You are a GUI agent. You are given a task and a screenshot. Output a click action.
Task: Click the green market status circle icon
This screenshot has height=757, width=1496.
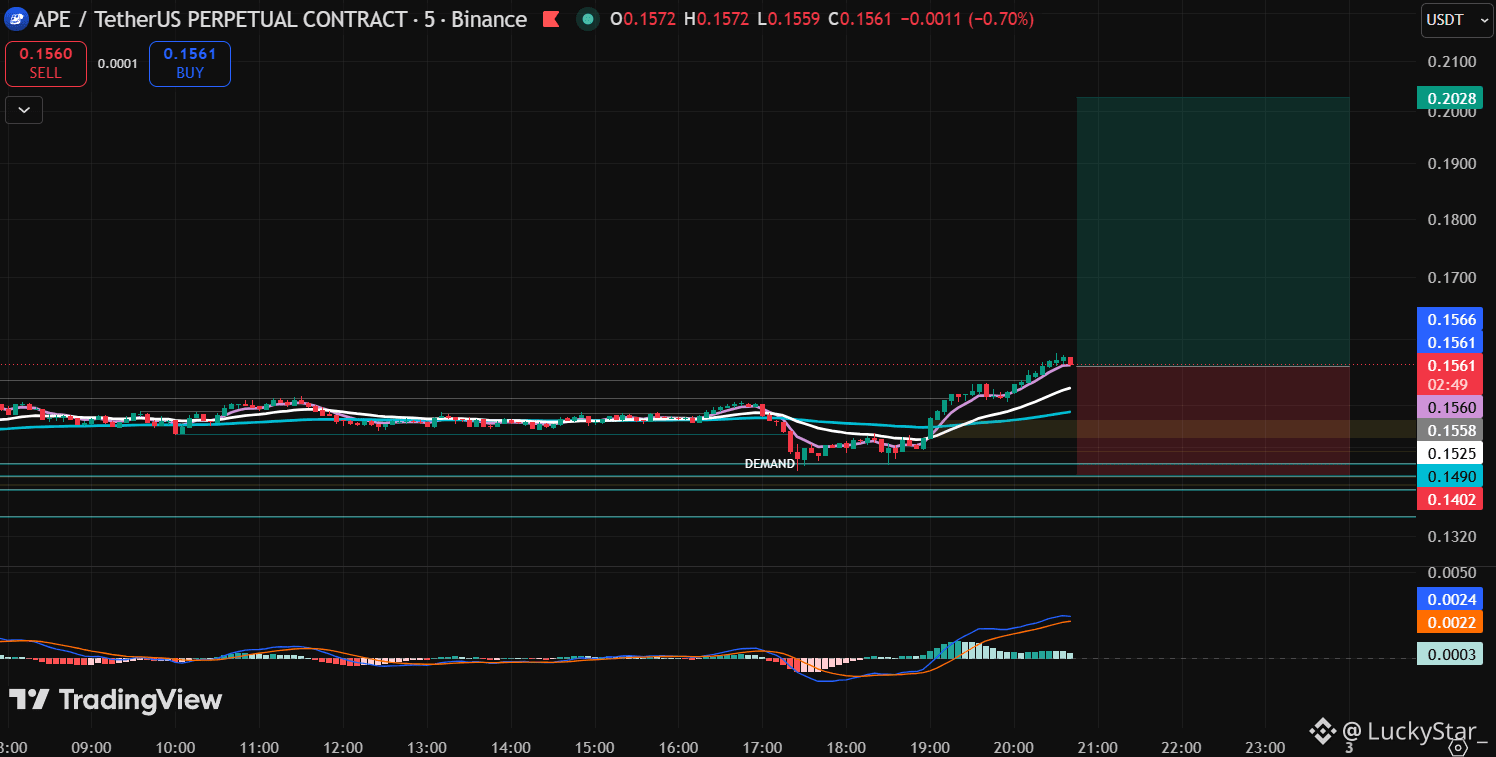[588, 19]
